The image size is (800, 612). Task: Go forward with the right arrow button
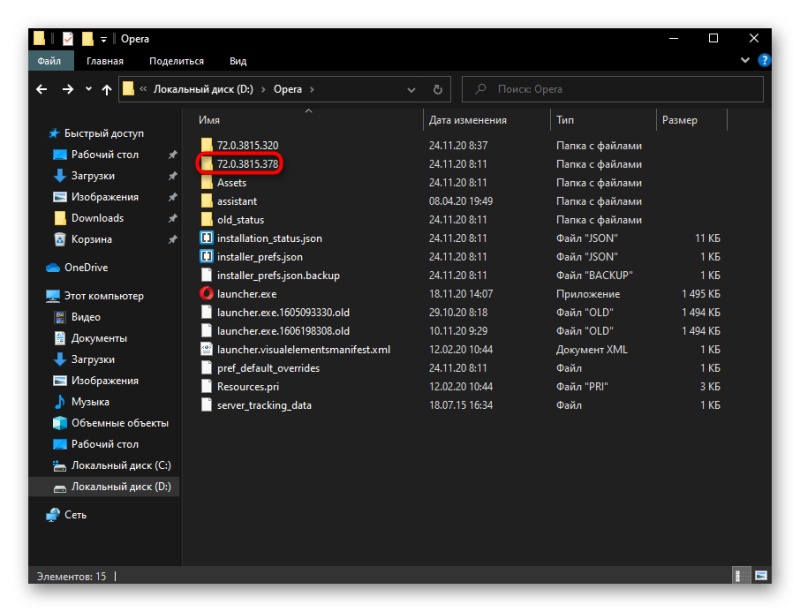click(x=67, y=89)
